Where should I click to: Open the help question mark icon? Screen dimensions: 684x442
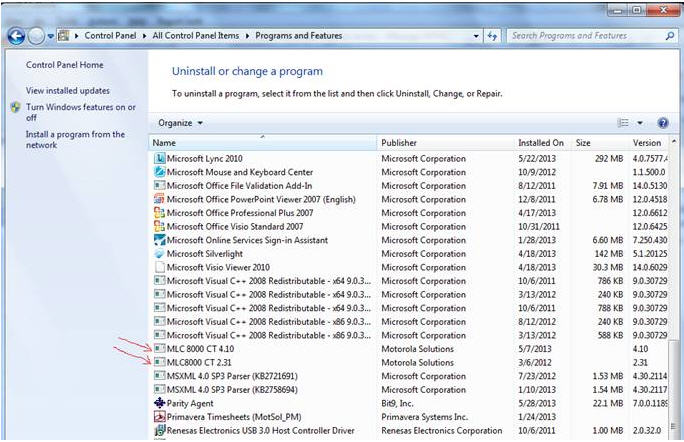tap(662, 123)
